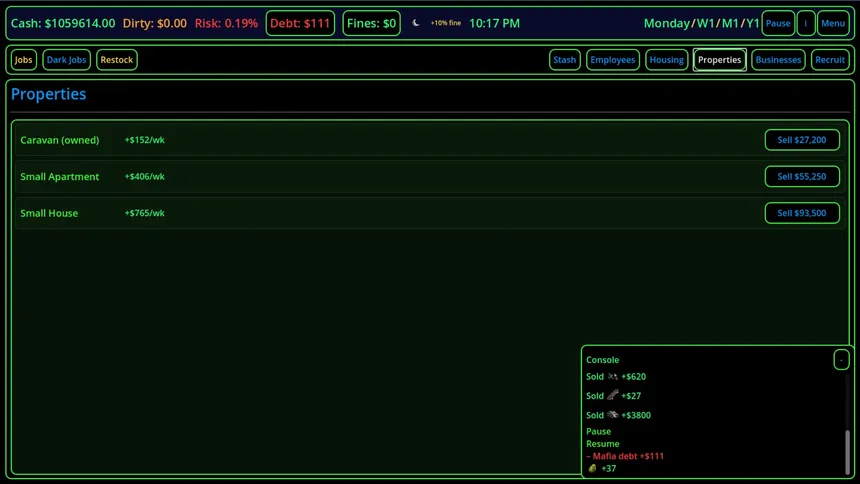Click the cash bundle icon beside +37
The image size is (860, 484).
point(592,468)
